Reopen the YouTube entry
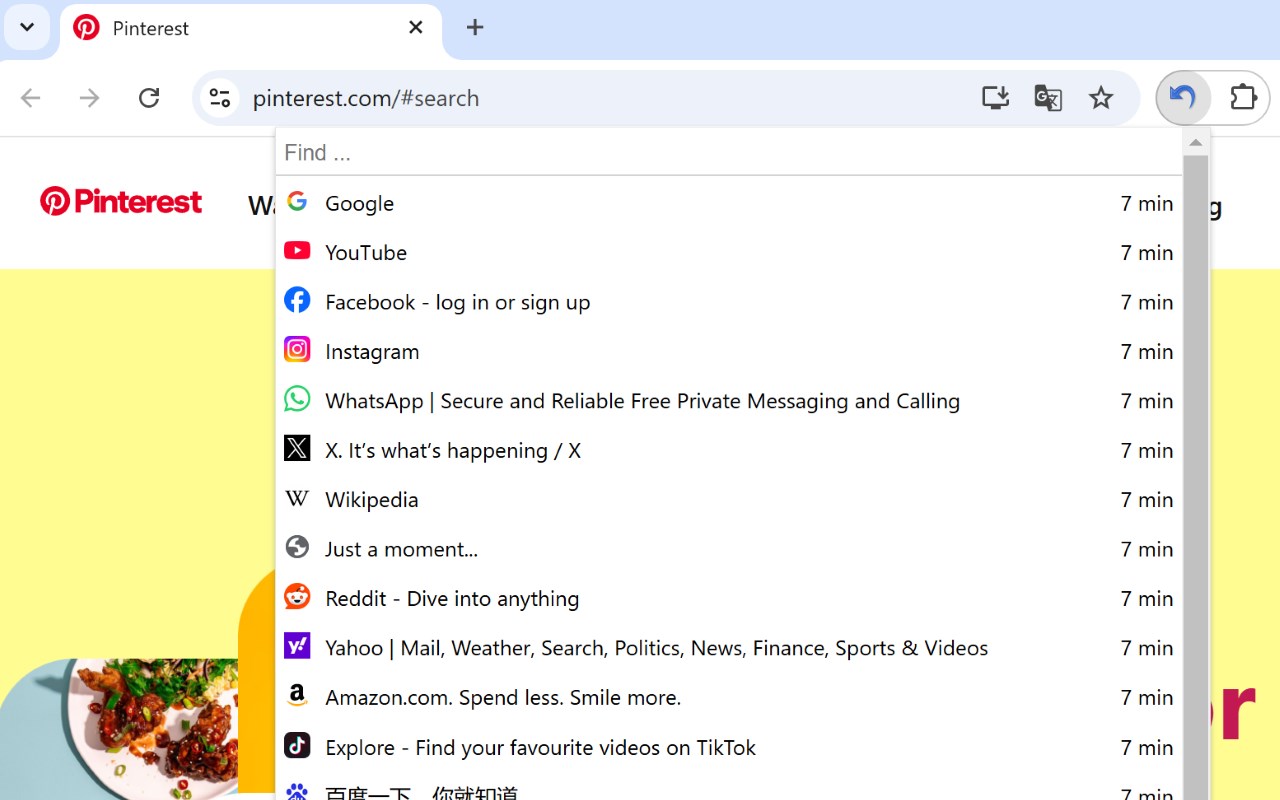 click(366, 253)
